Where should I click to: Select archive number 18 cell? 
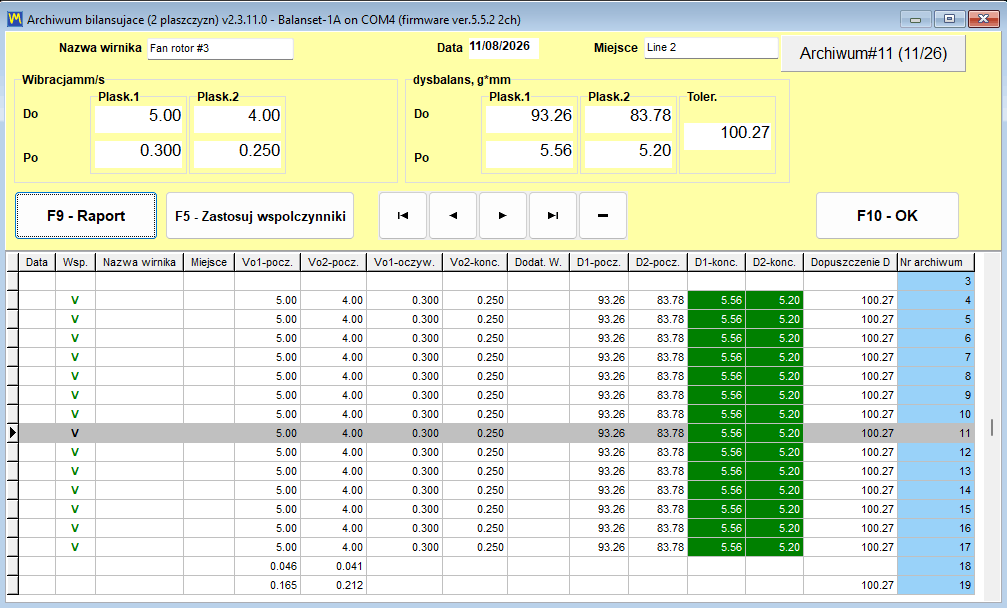pyautogui.click(x=936, y=566)
